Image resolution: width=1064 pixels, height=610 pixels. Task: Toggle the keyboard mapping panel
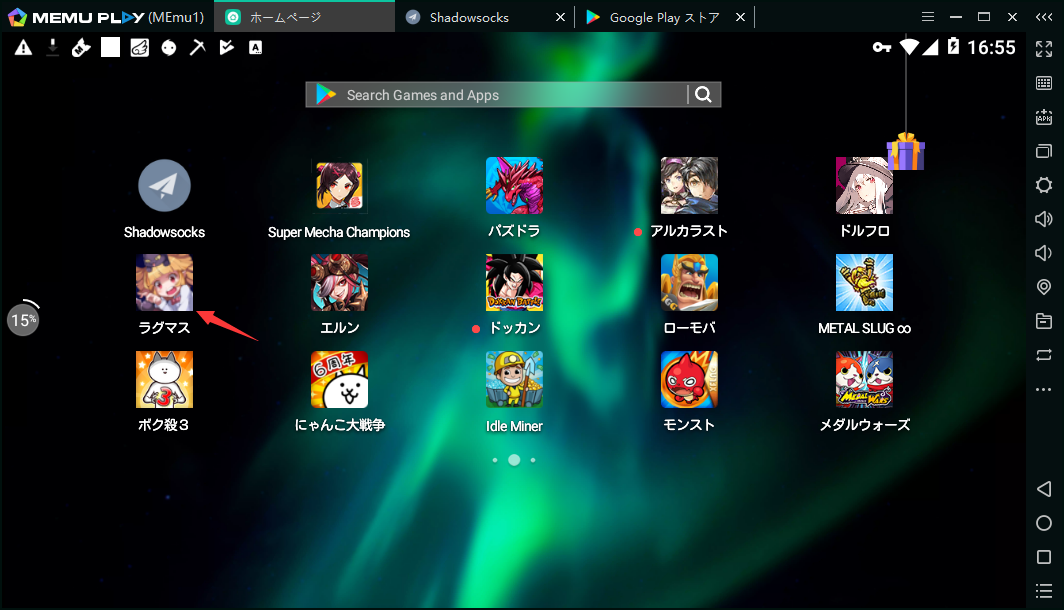point(1044,83)
